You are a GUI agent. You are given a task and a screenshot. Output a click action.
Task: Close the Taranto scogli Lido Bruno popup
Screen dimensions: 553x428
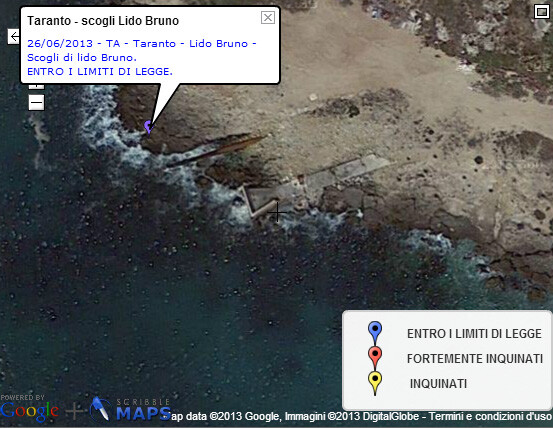(x=268, y=17)
